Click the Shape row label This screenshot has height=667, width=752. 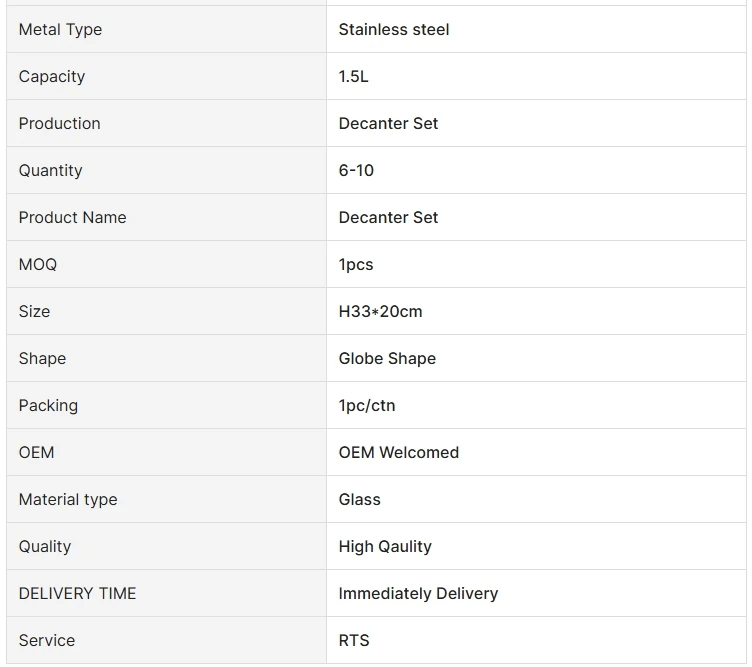(42, 359)
